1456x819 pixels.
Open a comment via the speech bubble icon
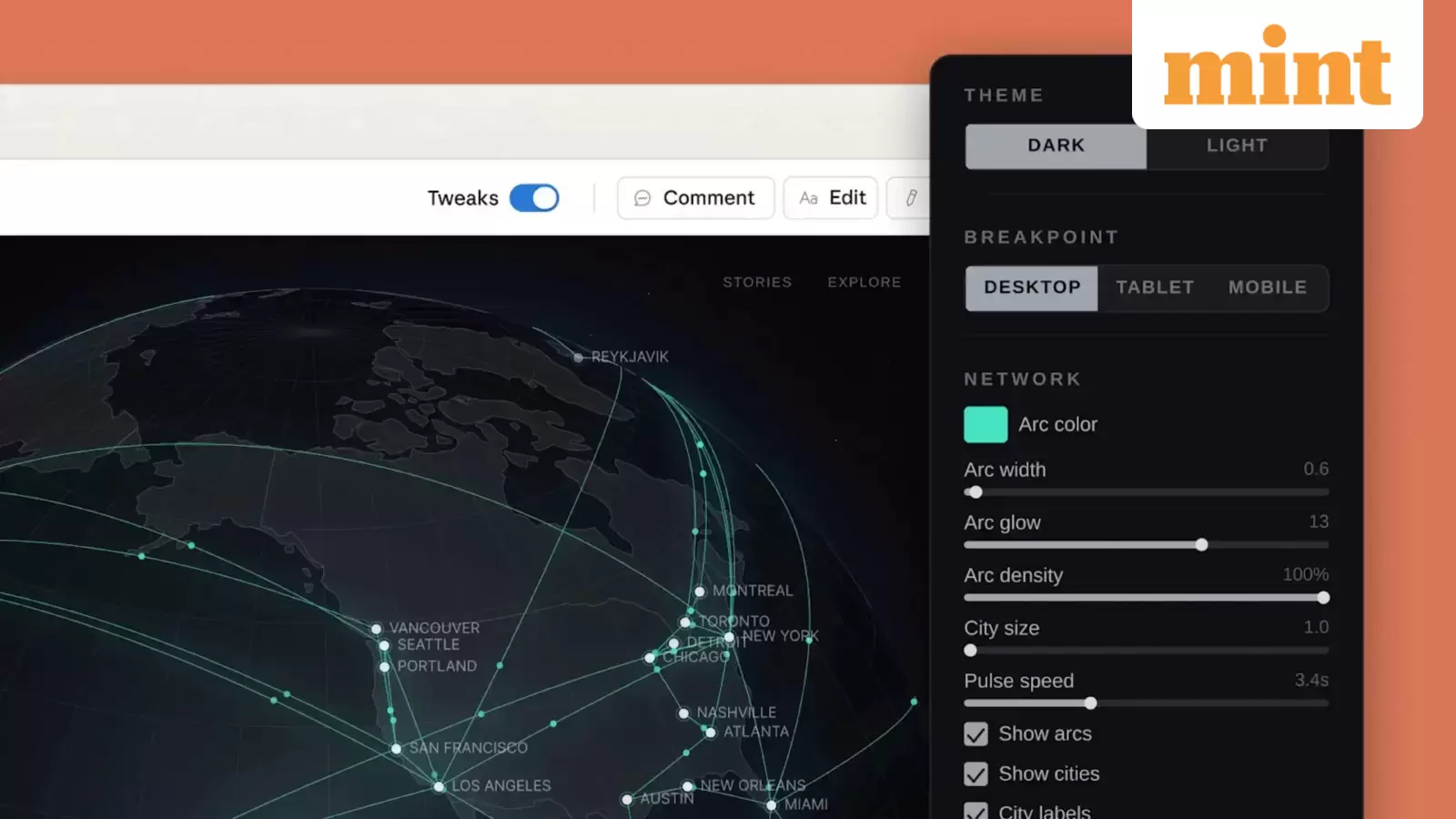pos(643,197)
